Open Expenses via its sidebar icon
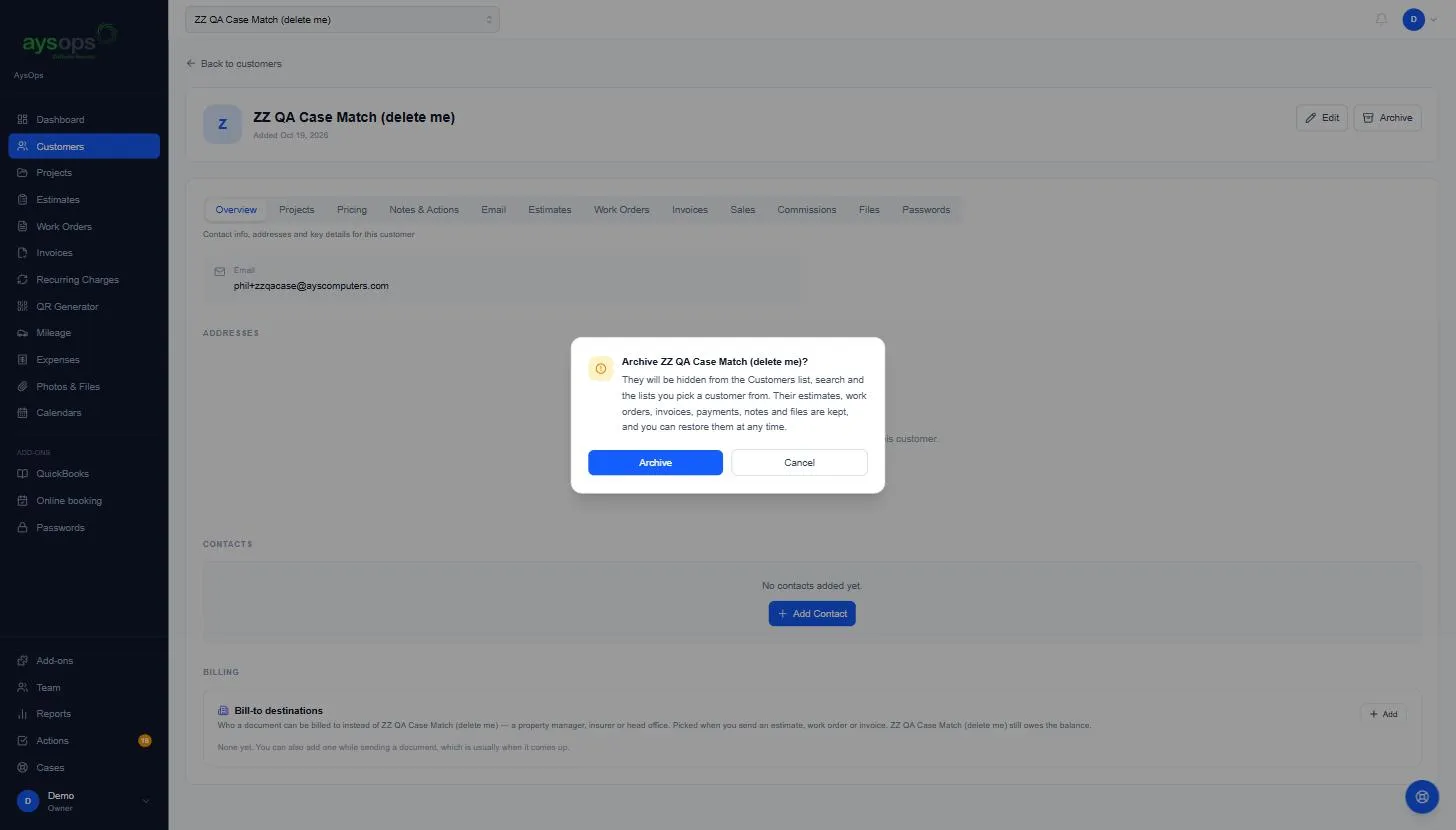The height and width of the screenshot is (830, 1456). 23,360
